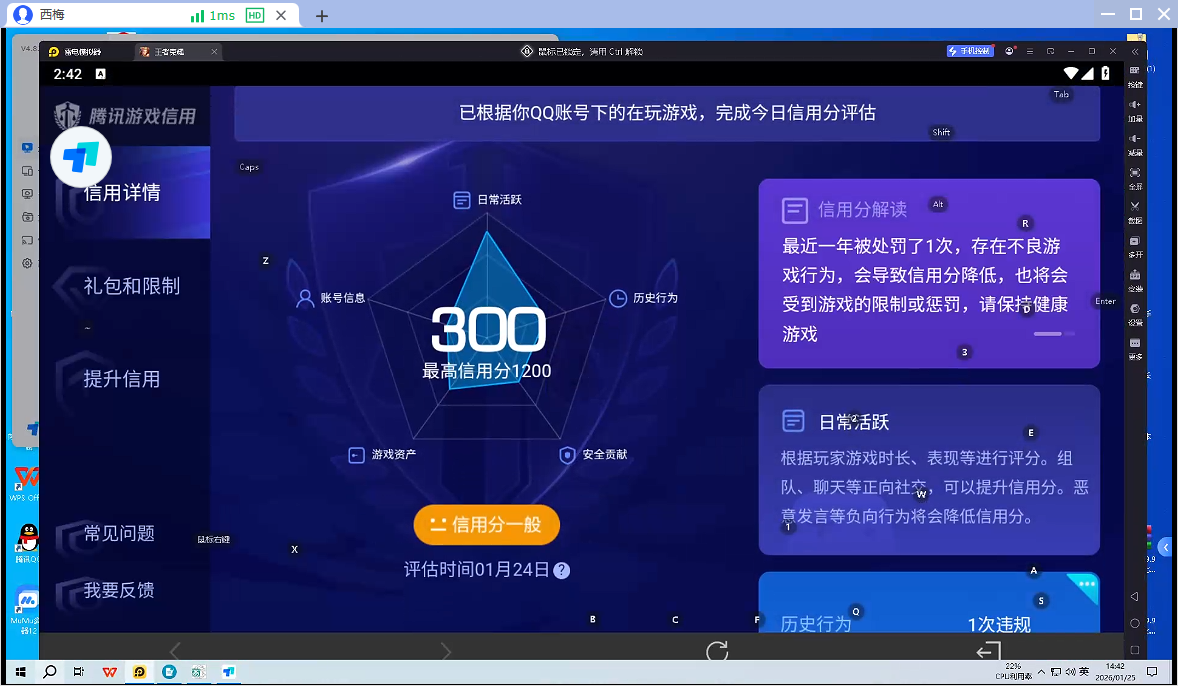The width and height of the screenshot is (1178, 686).
Task: Click the 信用分解读 document icon
Action: pos(795,210)
